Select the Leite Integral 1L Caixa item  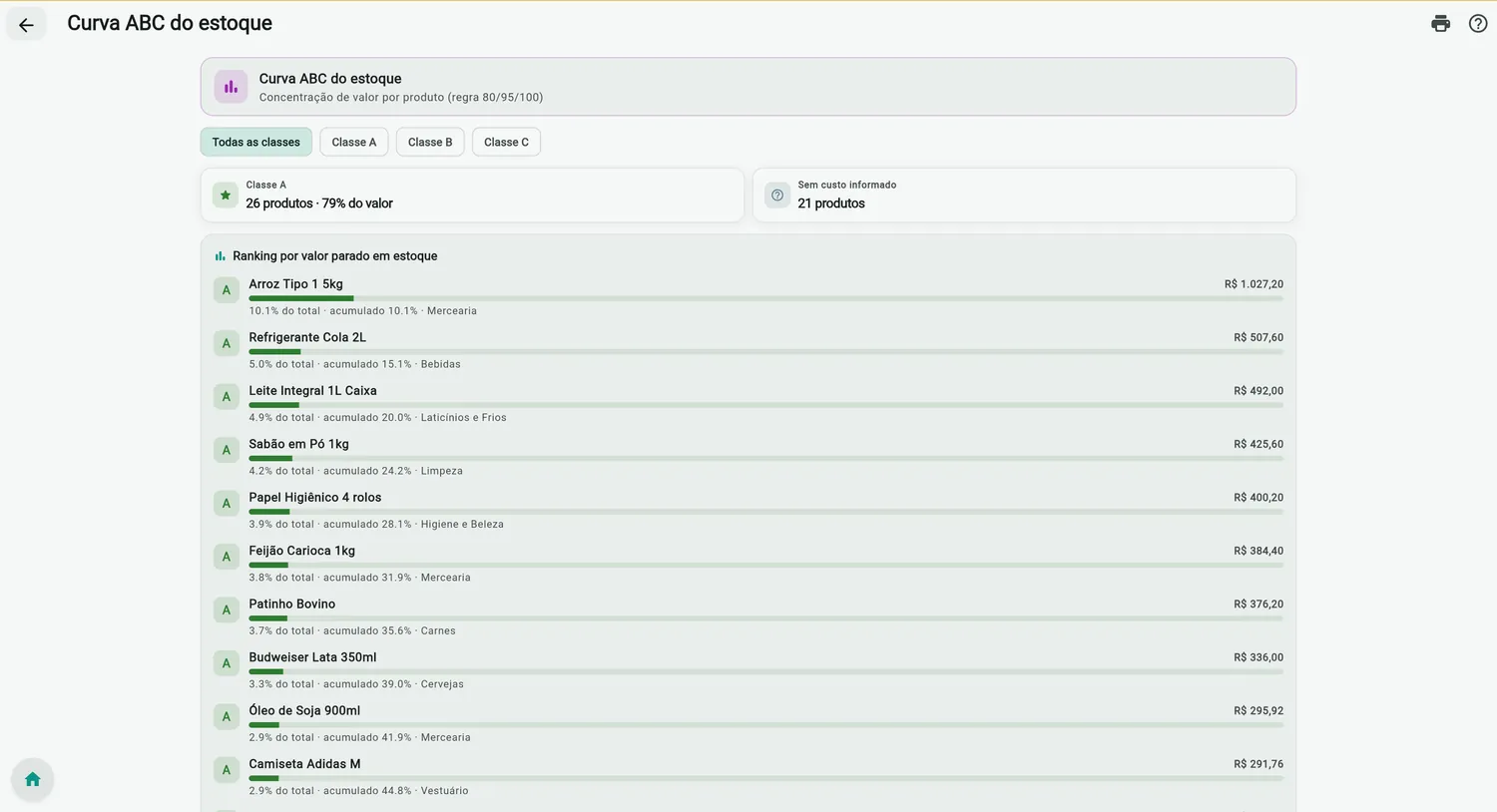(x=748, y=403)
